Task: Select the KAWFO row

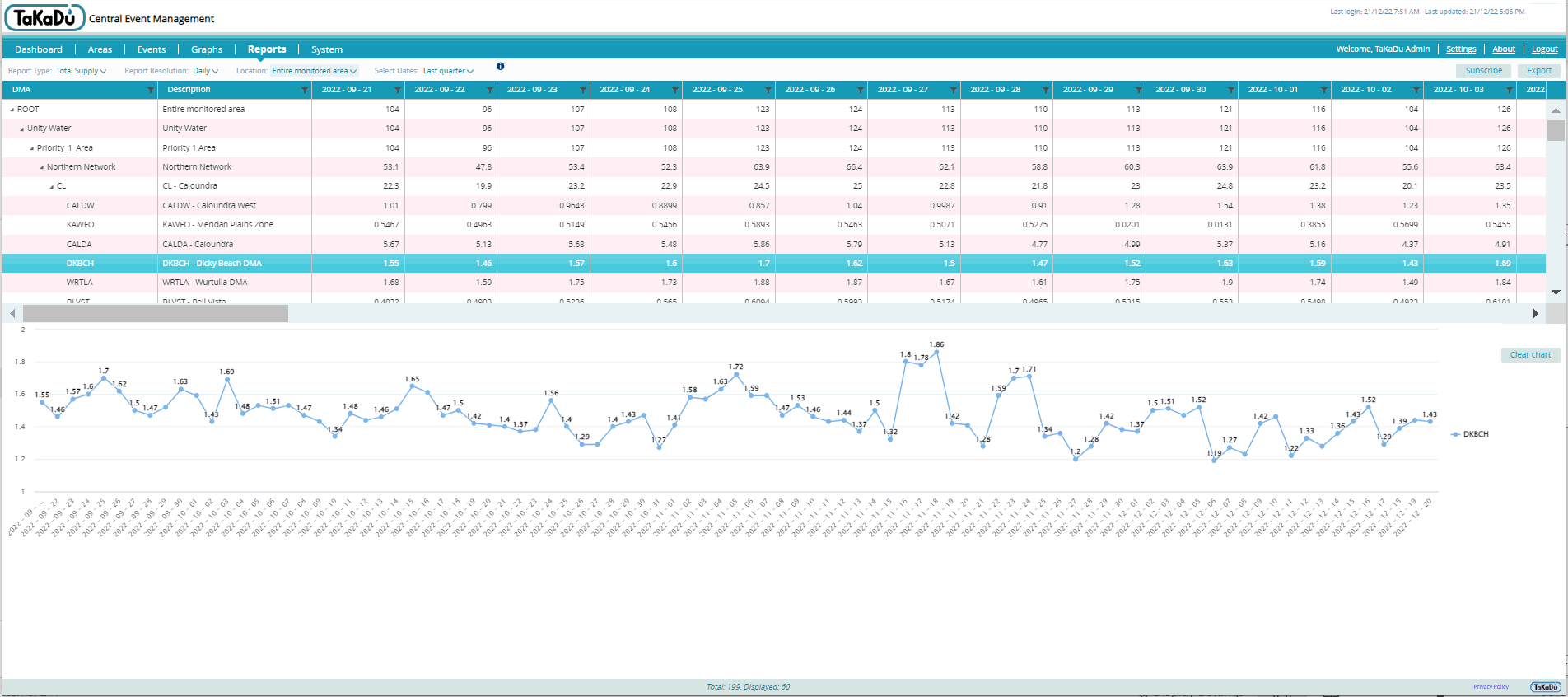Action: [774, 225]
